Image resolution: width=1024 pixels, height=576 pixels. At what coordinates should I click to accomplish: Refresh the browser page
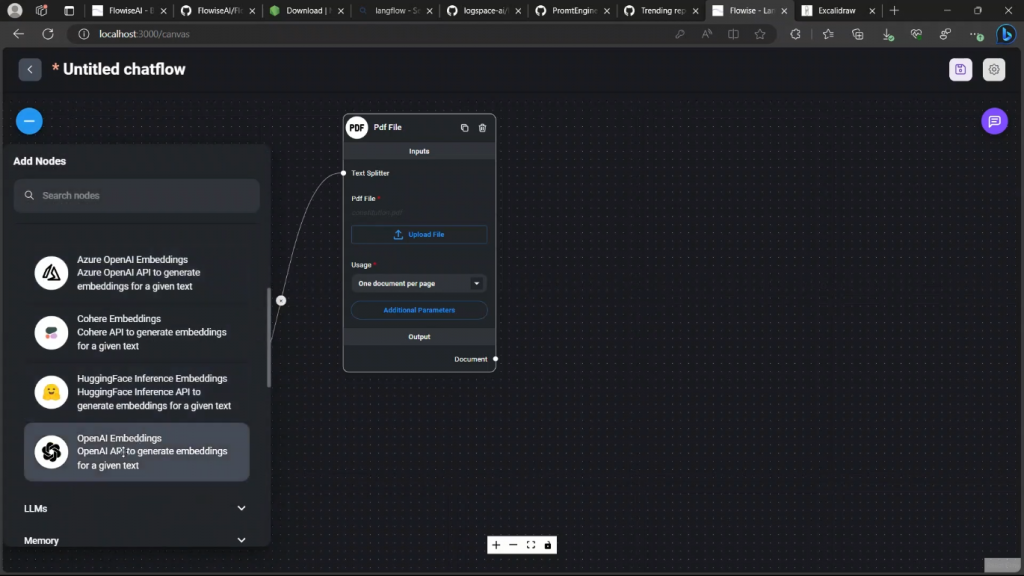pyautogui.click(x=48, y=34)
